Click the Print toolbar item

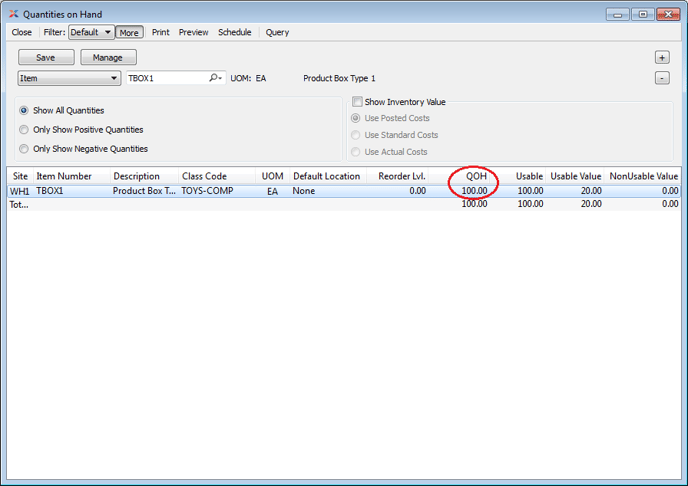tap(160, 32)
